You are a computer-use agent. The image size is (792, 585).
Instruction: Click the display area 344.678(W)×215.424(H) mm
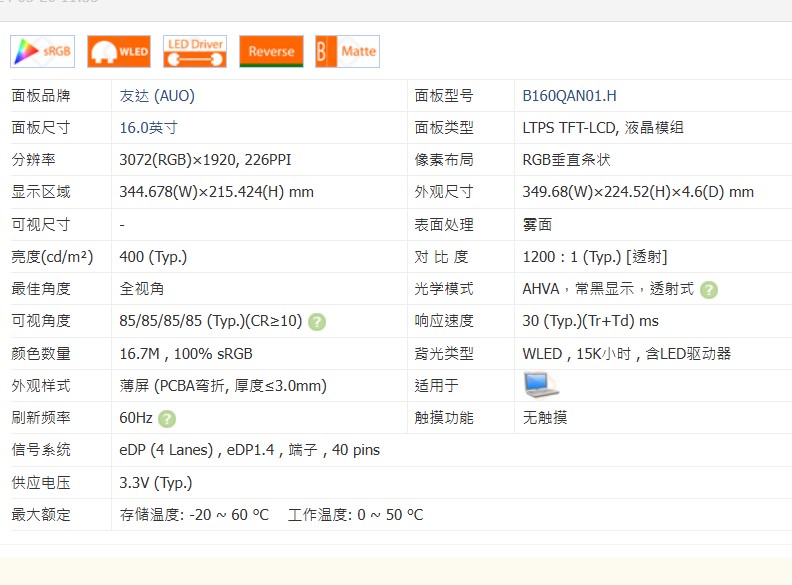[x=216, y=192]
